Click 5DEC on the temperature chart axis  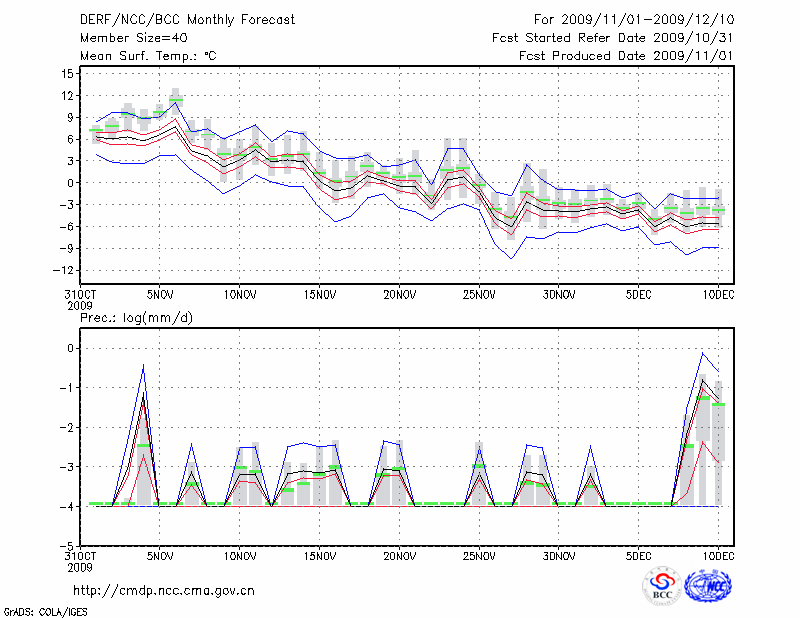tap(639, 295)
